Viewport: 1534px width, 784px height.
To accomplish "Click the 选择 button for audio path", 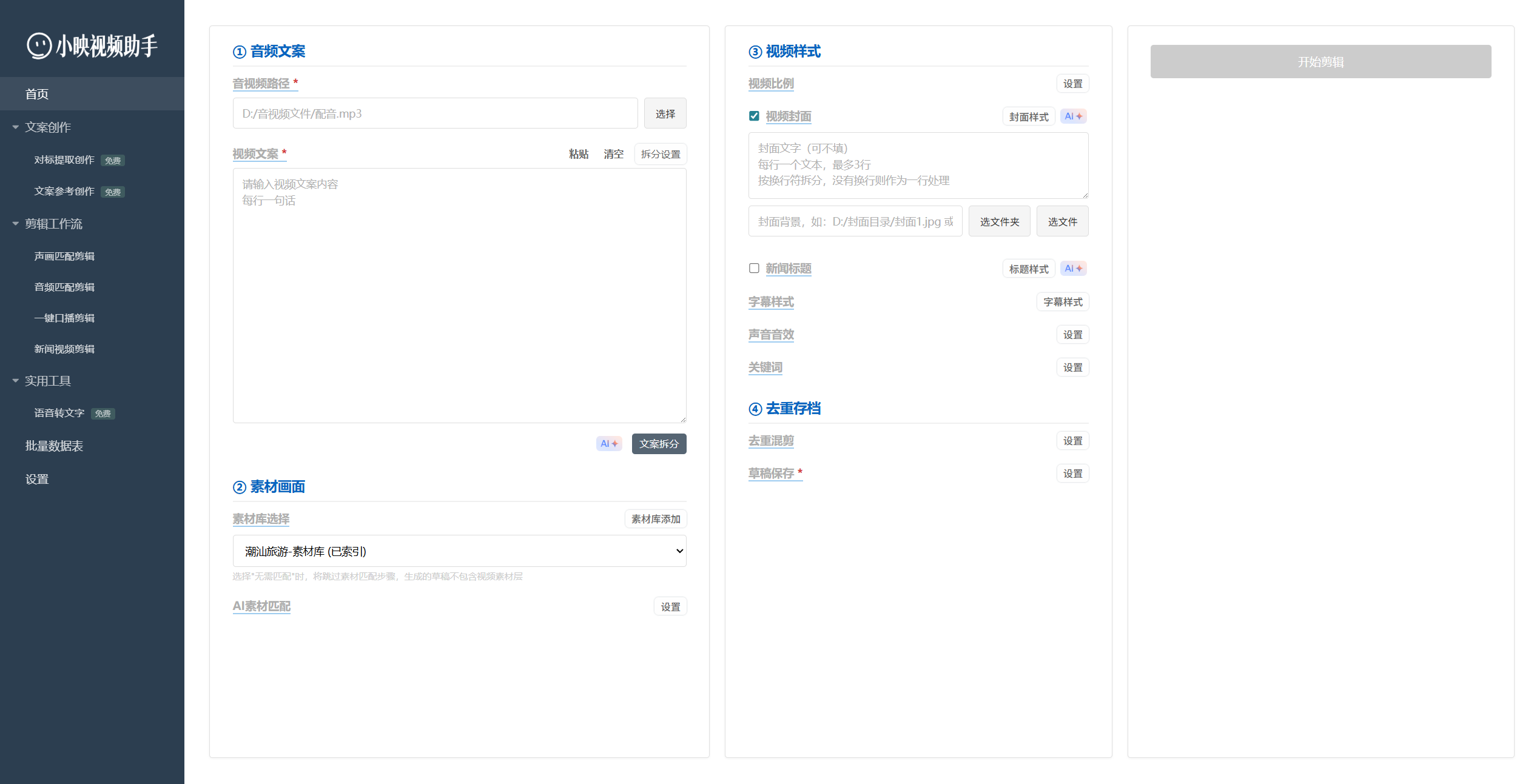I will (x=665, y=113).
